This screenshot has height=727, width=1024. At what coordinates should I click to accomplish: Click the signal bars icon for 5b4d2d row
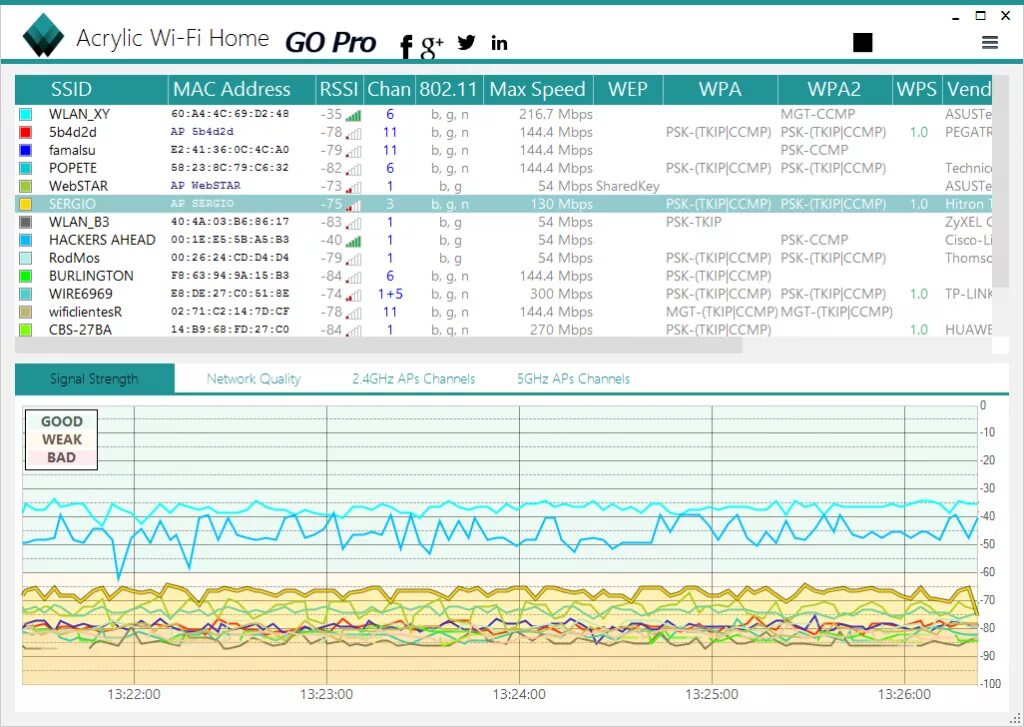353,133
